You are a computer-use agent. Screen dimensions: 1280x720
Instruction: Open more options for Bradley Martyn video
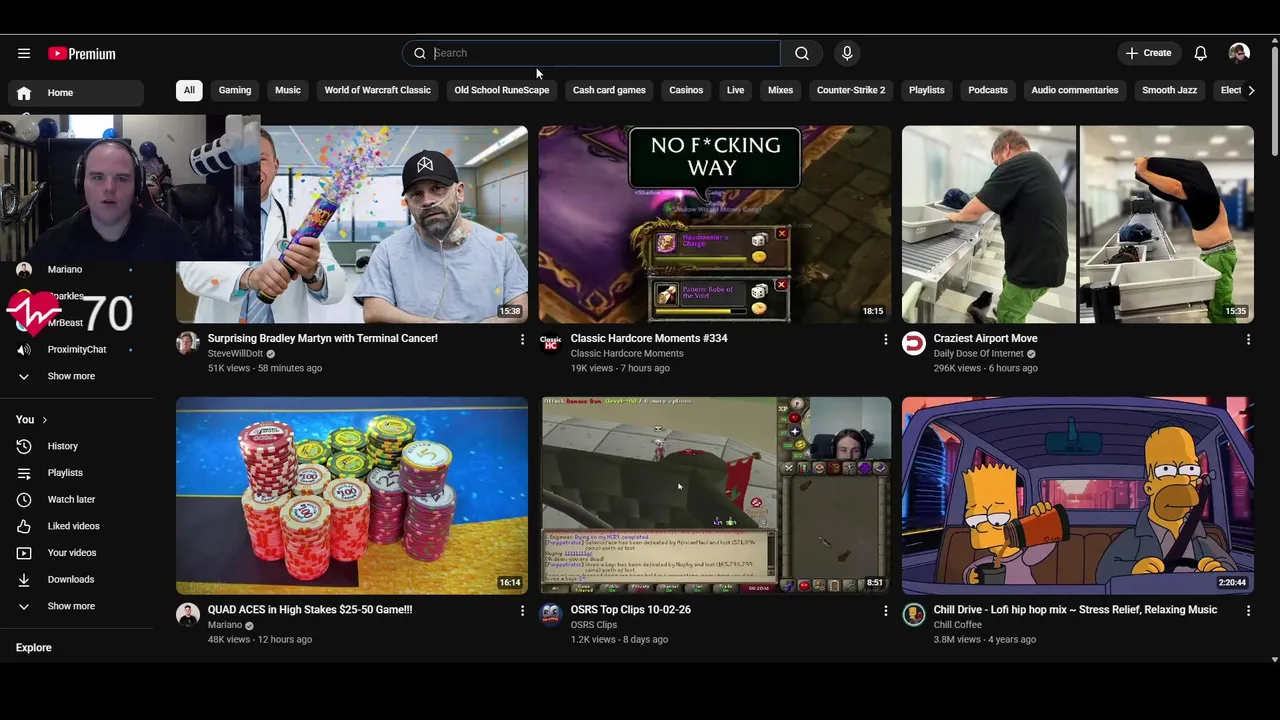[522, 340]
